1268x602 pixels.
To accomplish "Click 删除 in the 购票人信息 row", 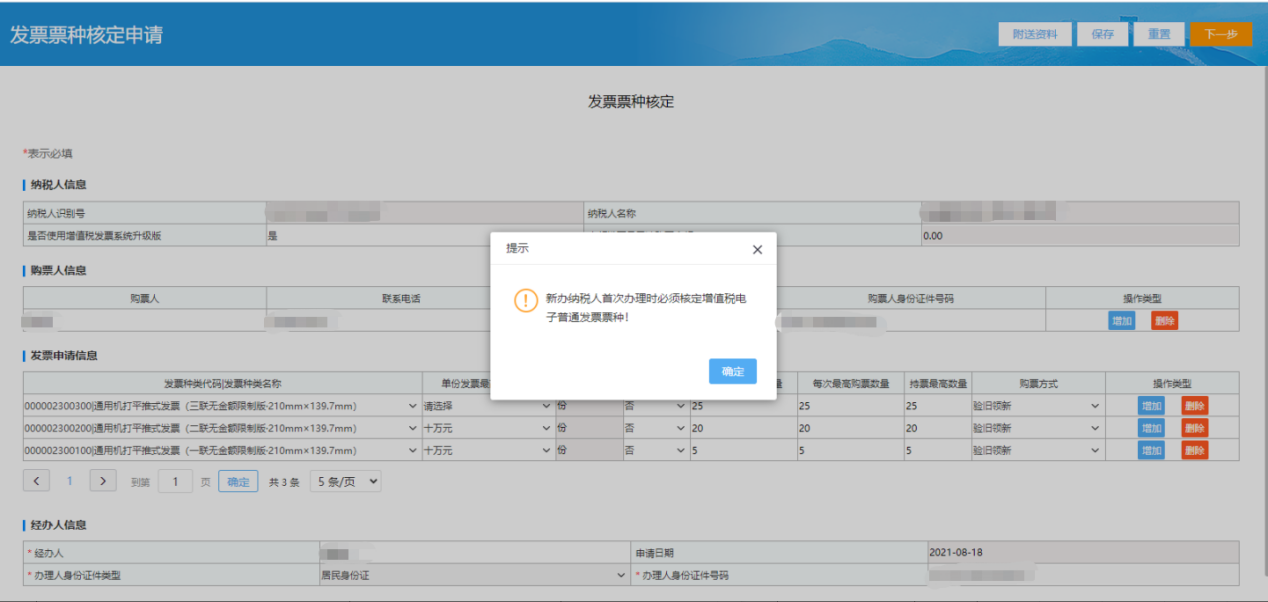I will (1164, 321).
